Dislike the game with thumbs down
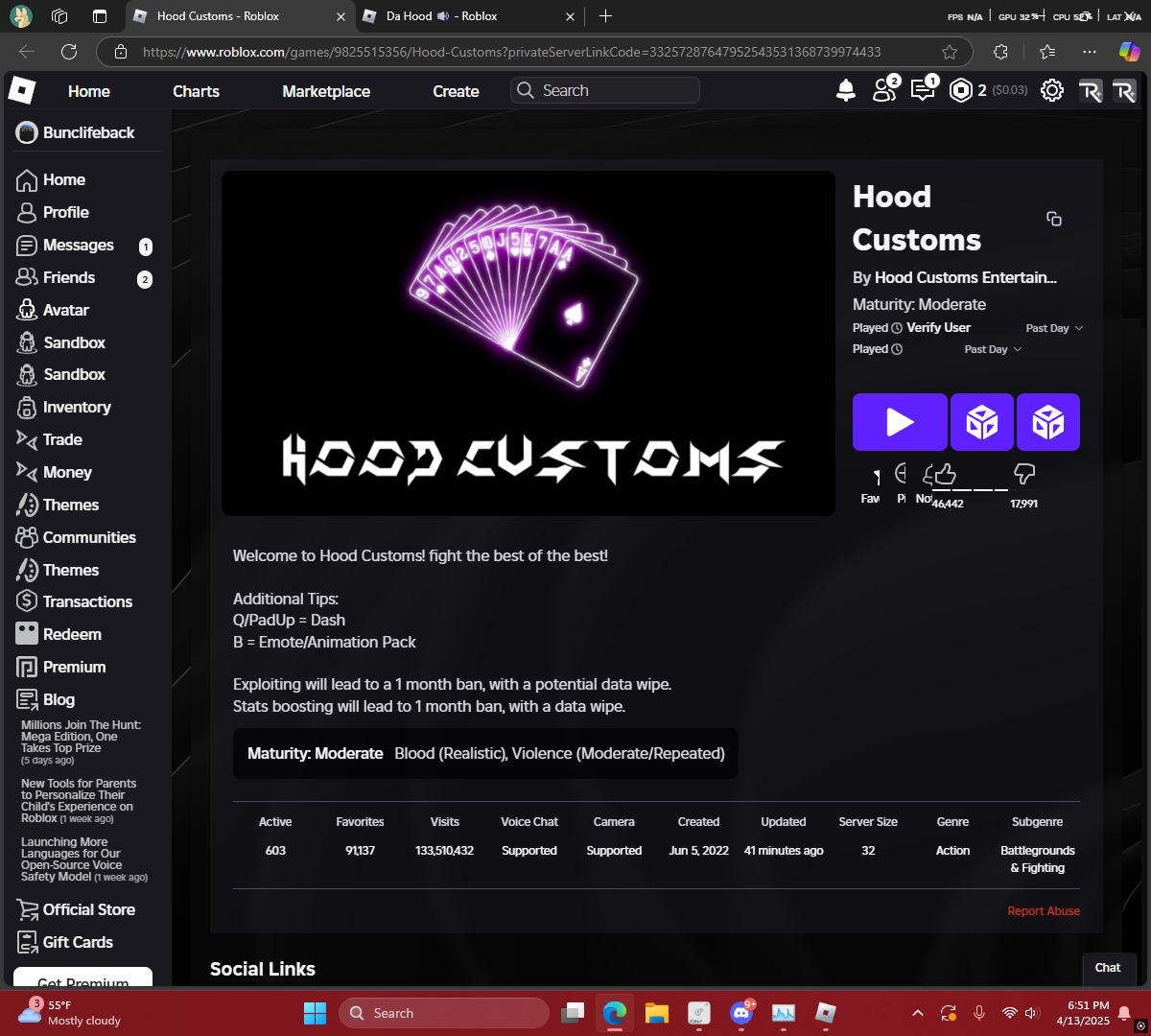 pyautogui.click(x=1024, y=473)
